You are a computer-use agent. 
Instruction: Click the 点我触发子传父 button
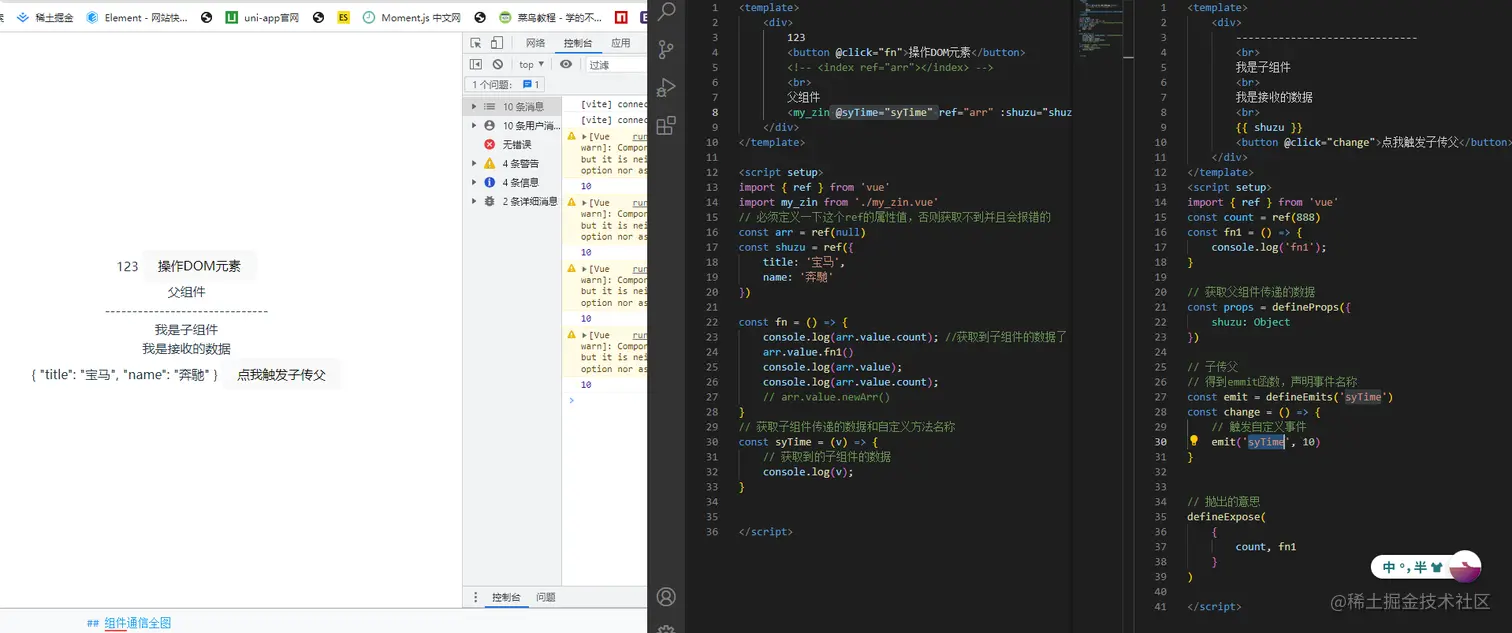coord(281,375)
